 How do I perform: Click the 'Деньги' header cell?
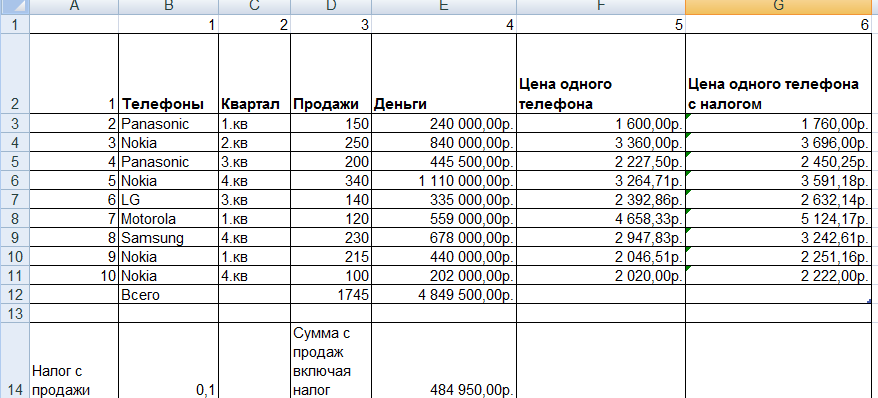[x=444, y=74]
